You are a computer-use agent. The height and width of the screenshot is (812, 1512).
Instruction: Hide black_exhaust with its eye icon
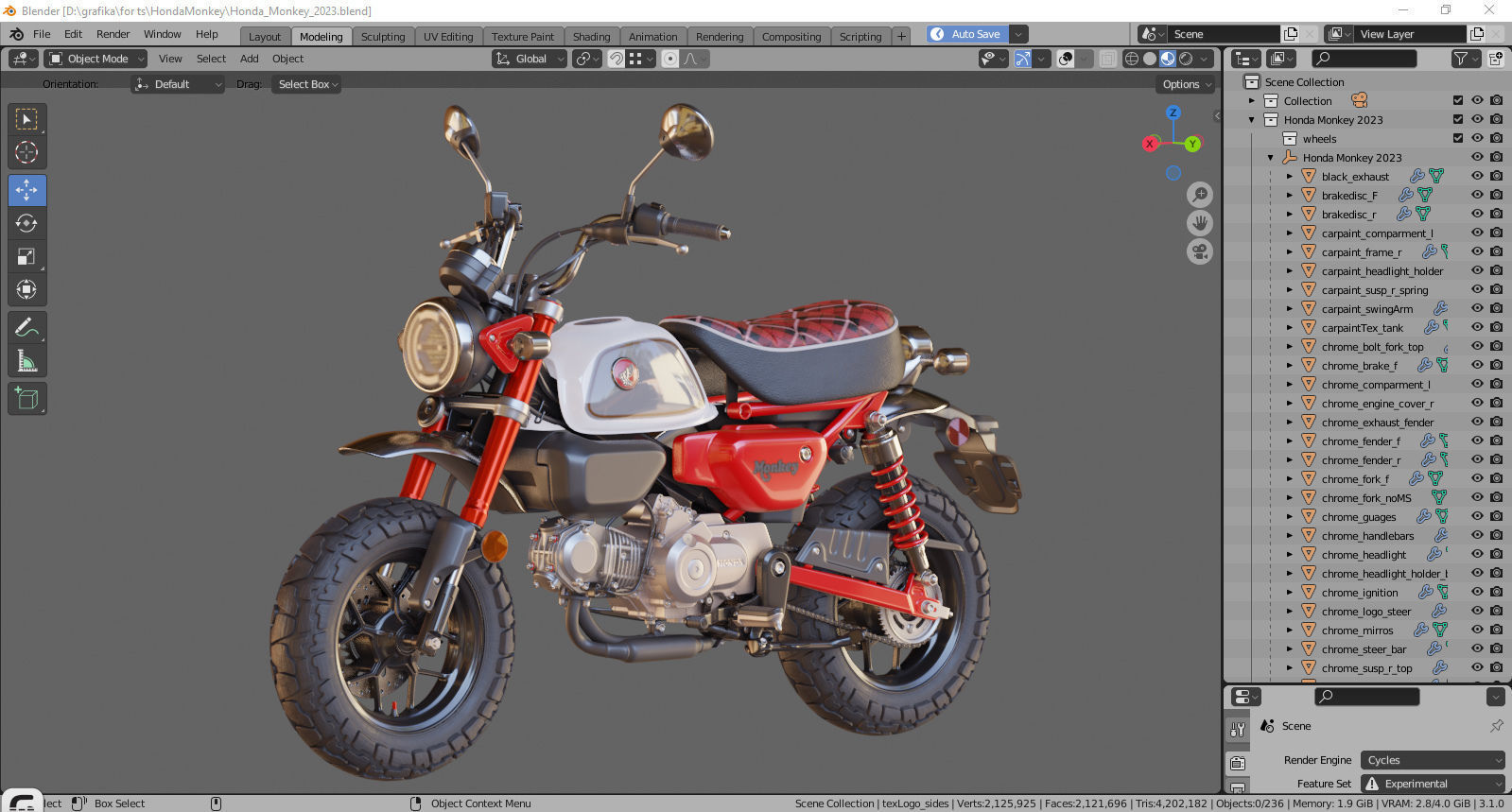pos(1477,176)
